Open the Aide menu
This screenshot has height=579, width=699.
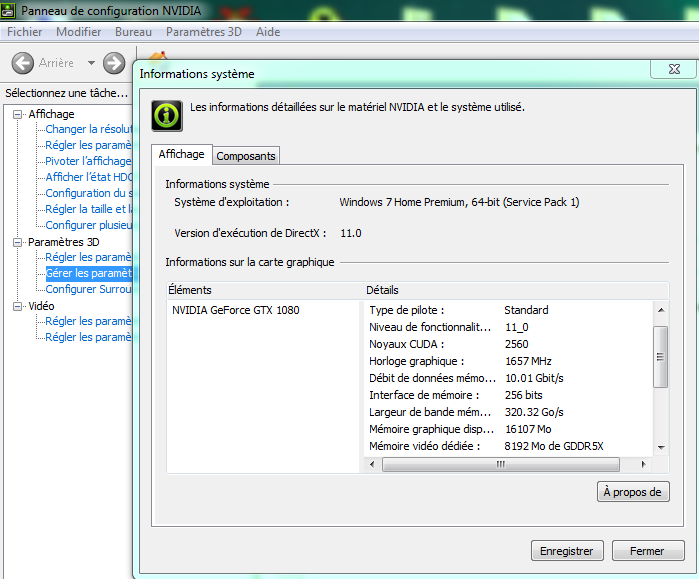pyautogui.click(x=268, y=32)
